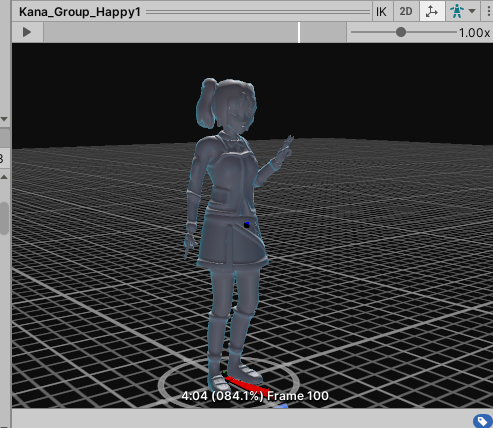
Task: Click the white playhead marker on timeline
Action: pos(299,32)
